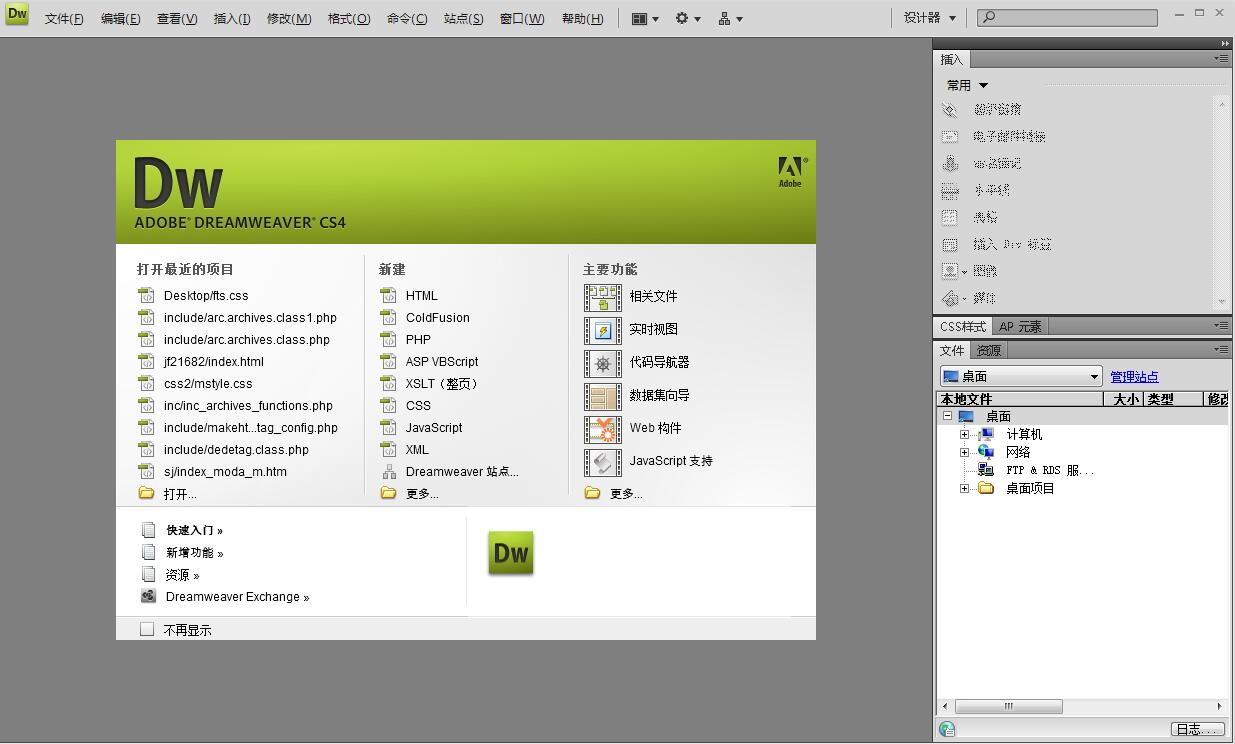This screenshot has width=1235, height=744.
Task: Click the 插入 Div 标签 icon
Action: [x=950, y=244]
